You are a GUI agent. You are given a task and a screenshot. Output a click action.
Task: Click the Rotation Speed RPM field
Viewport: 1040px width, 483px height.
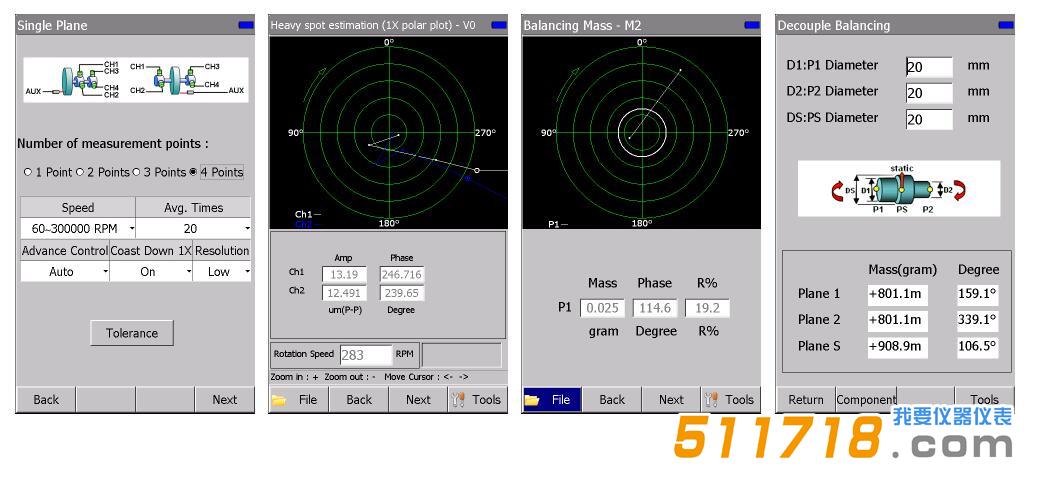click(x=365, y=355)
